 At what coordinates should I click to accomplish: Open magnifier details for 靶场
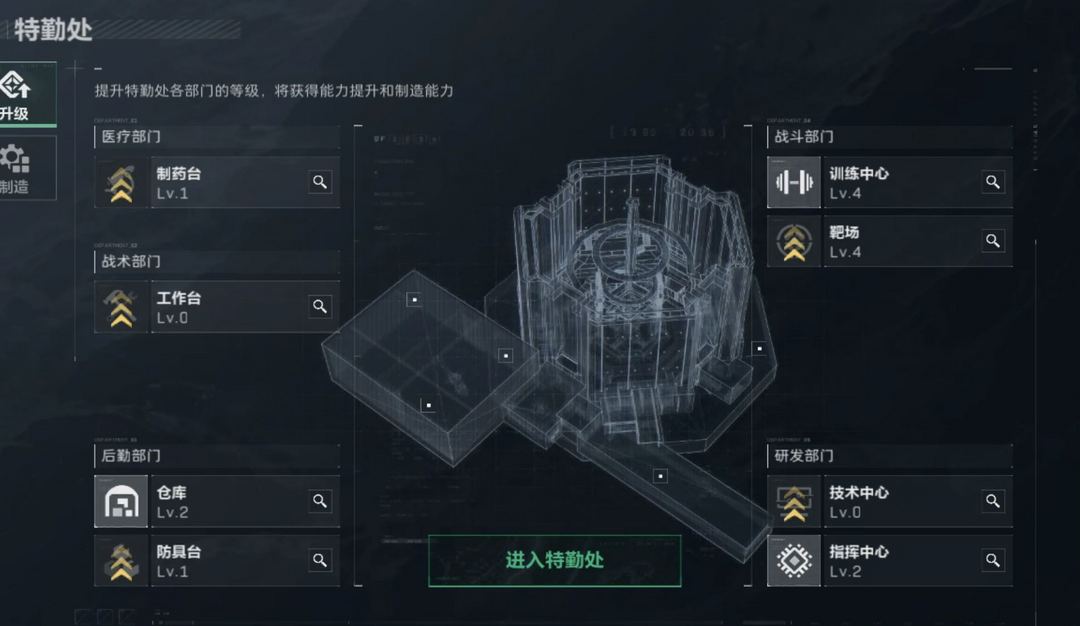[993, 241]
